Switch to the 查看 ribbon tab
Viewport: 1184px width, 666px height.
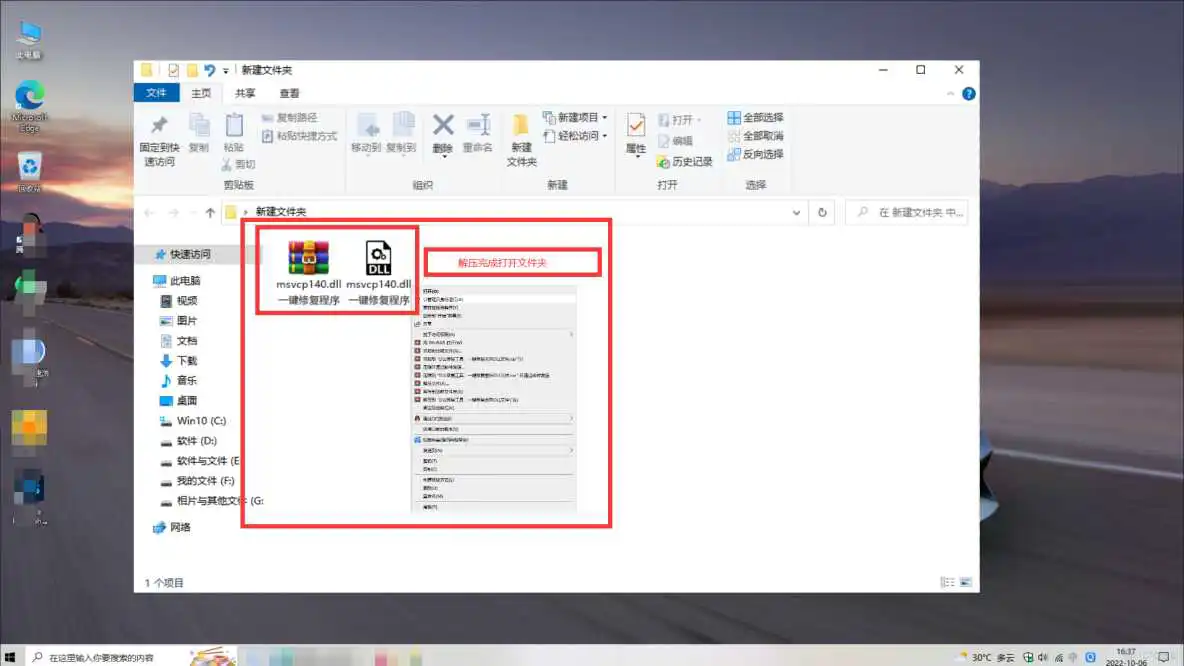[x=292, y=92]
